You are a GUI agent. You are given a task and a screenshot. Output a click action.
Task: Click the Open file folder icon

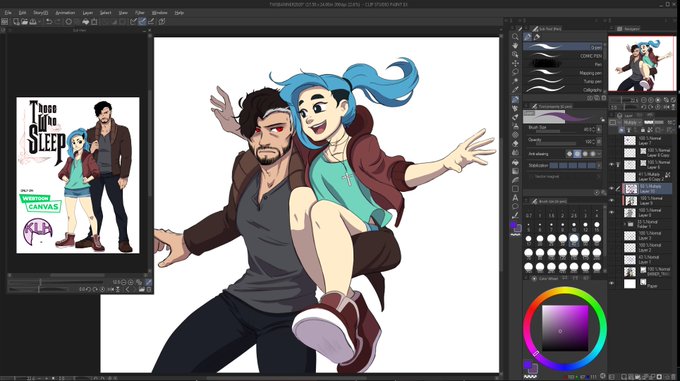[x=24, y=21]
